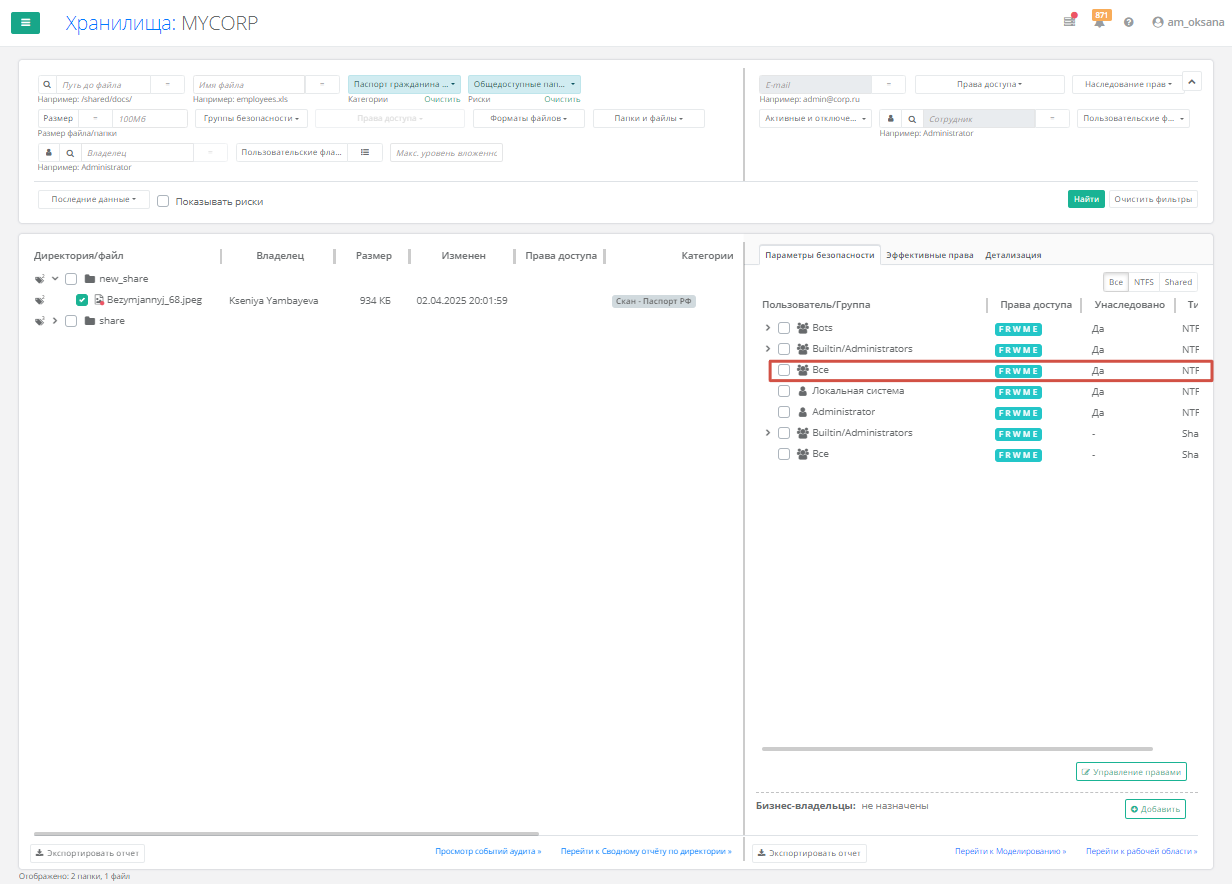Image resolution: width=1232 pixels, height=884 pixels.
Task: Open notifications bell with 871 badge
Action: click(x=1100, y=20)
